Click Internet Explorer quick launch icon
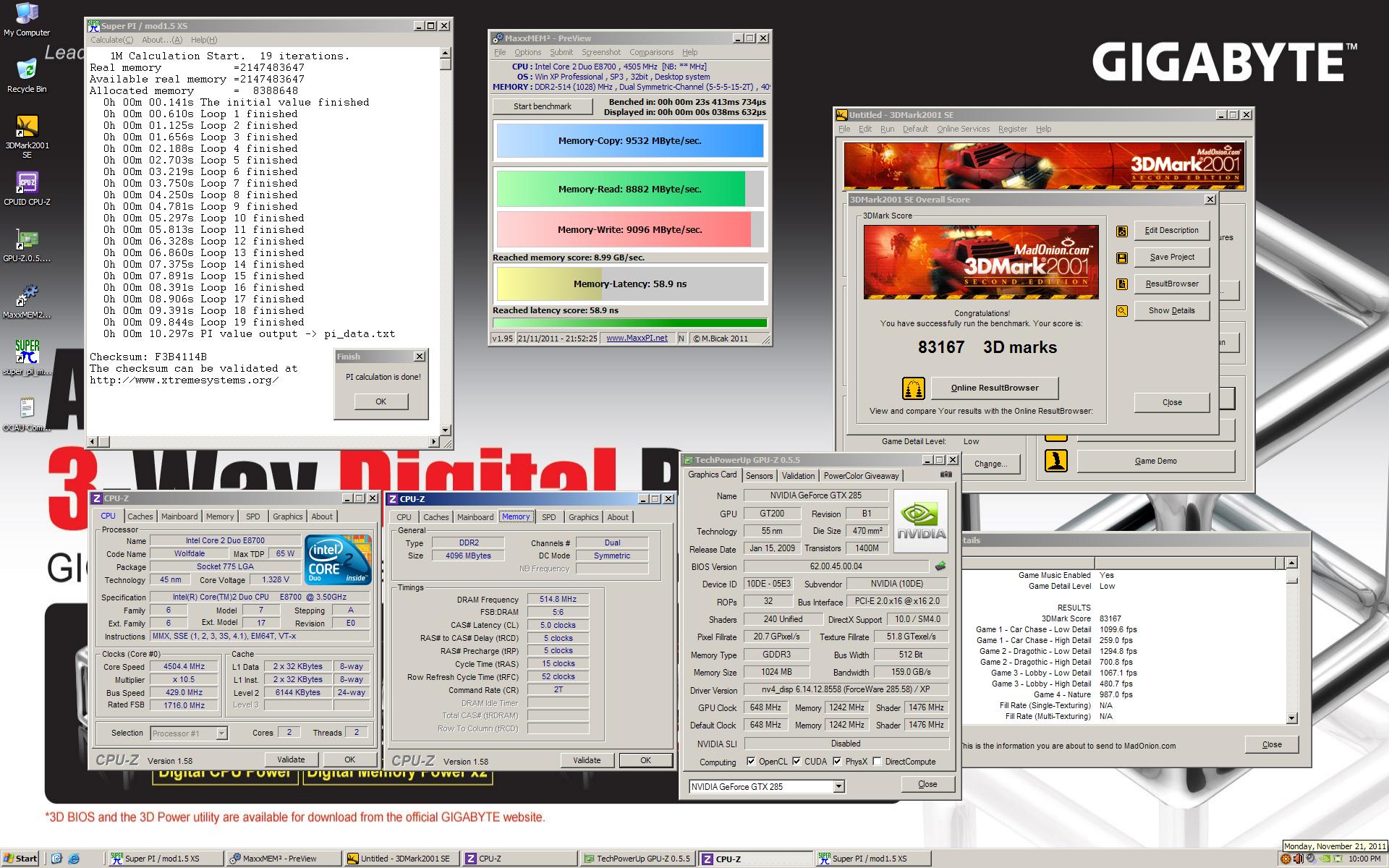The image size is (1389, 868). 75,859
